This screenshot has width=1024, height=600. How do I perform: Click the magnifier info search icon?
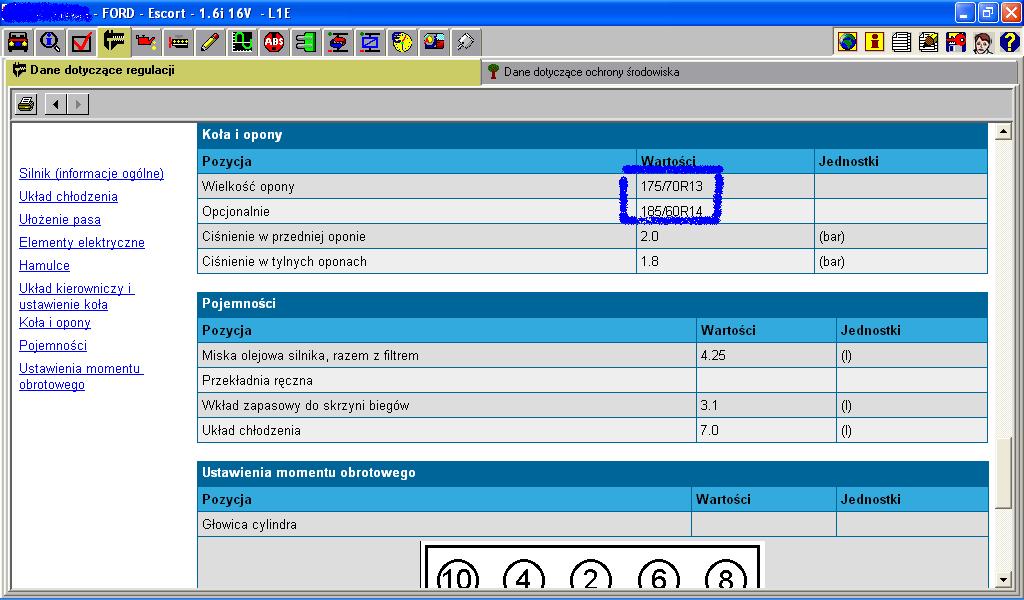point(50,42)
